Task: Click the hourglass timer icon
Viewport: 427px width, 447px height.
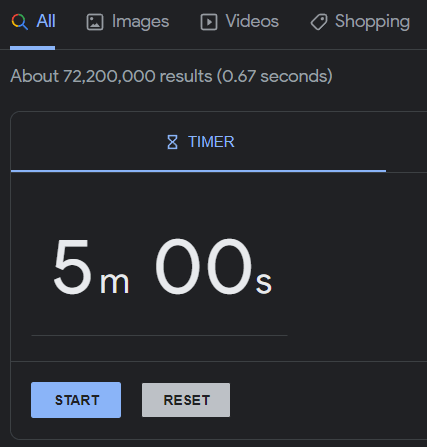Action: coord(172,142)
